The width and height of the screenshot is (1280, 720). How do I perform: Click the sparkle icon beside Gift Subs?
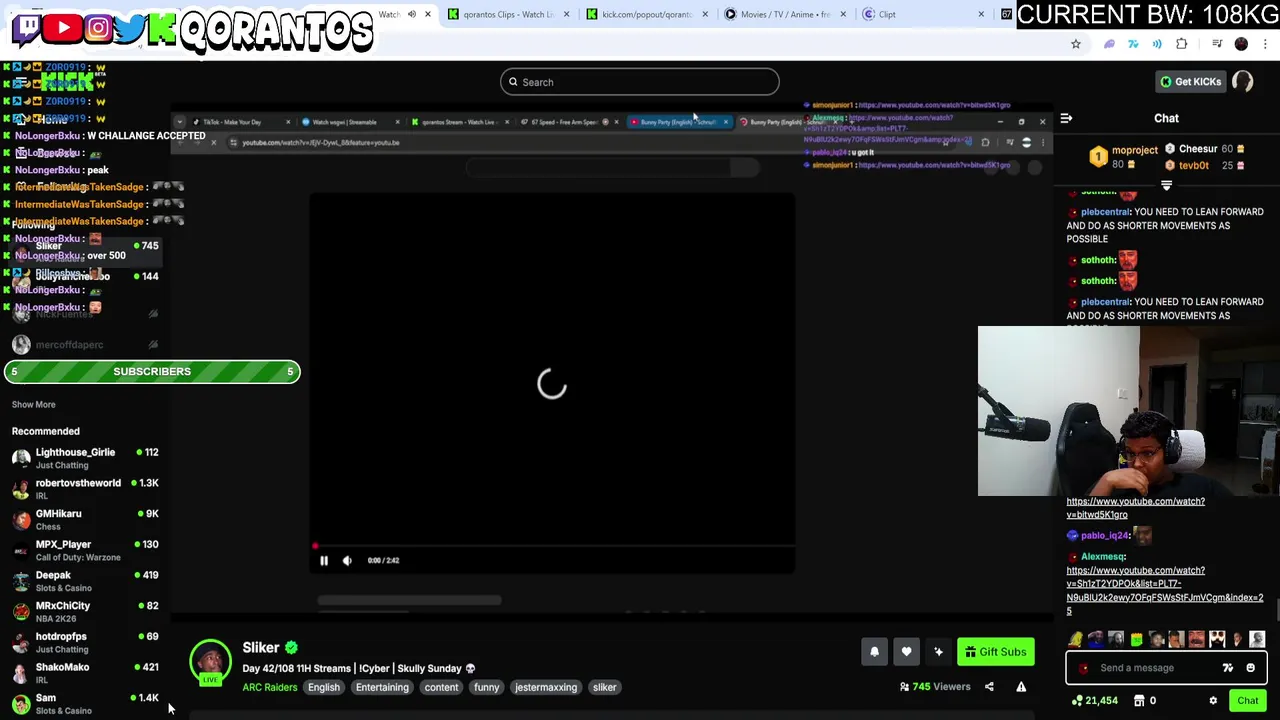coord(938,652)
